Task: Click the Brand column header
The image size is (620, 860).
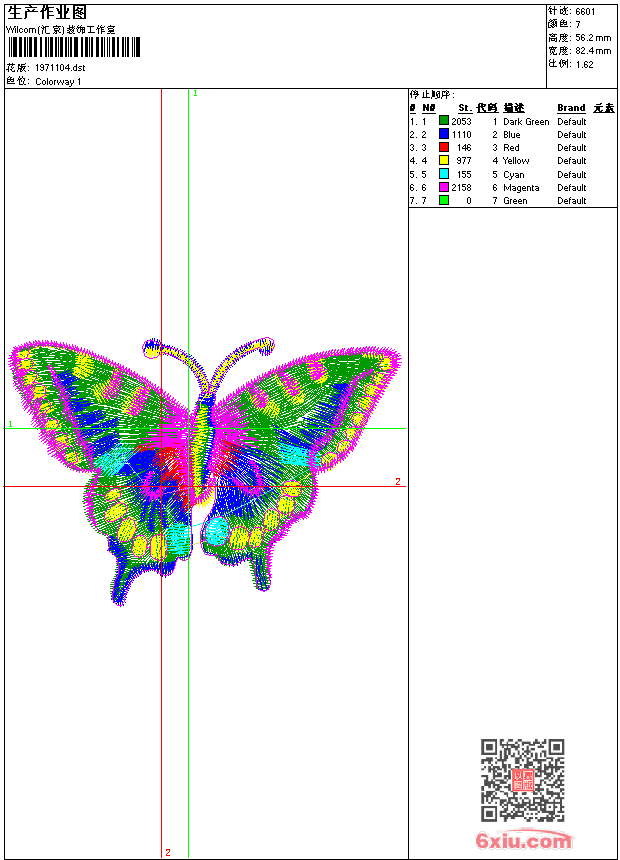Action: point(571,108)
